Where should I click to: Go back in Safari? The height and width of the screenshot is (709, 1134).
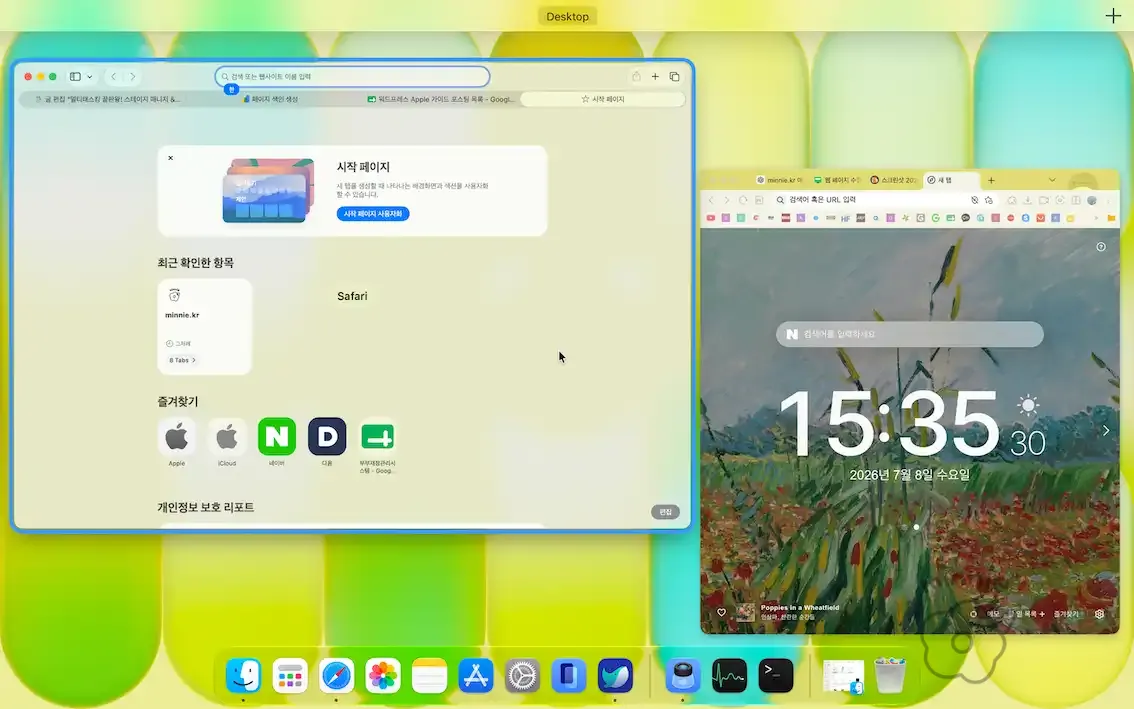[114, 77]
